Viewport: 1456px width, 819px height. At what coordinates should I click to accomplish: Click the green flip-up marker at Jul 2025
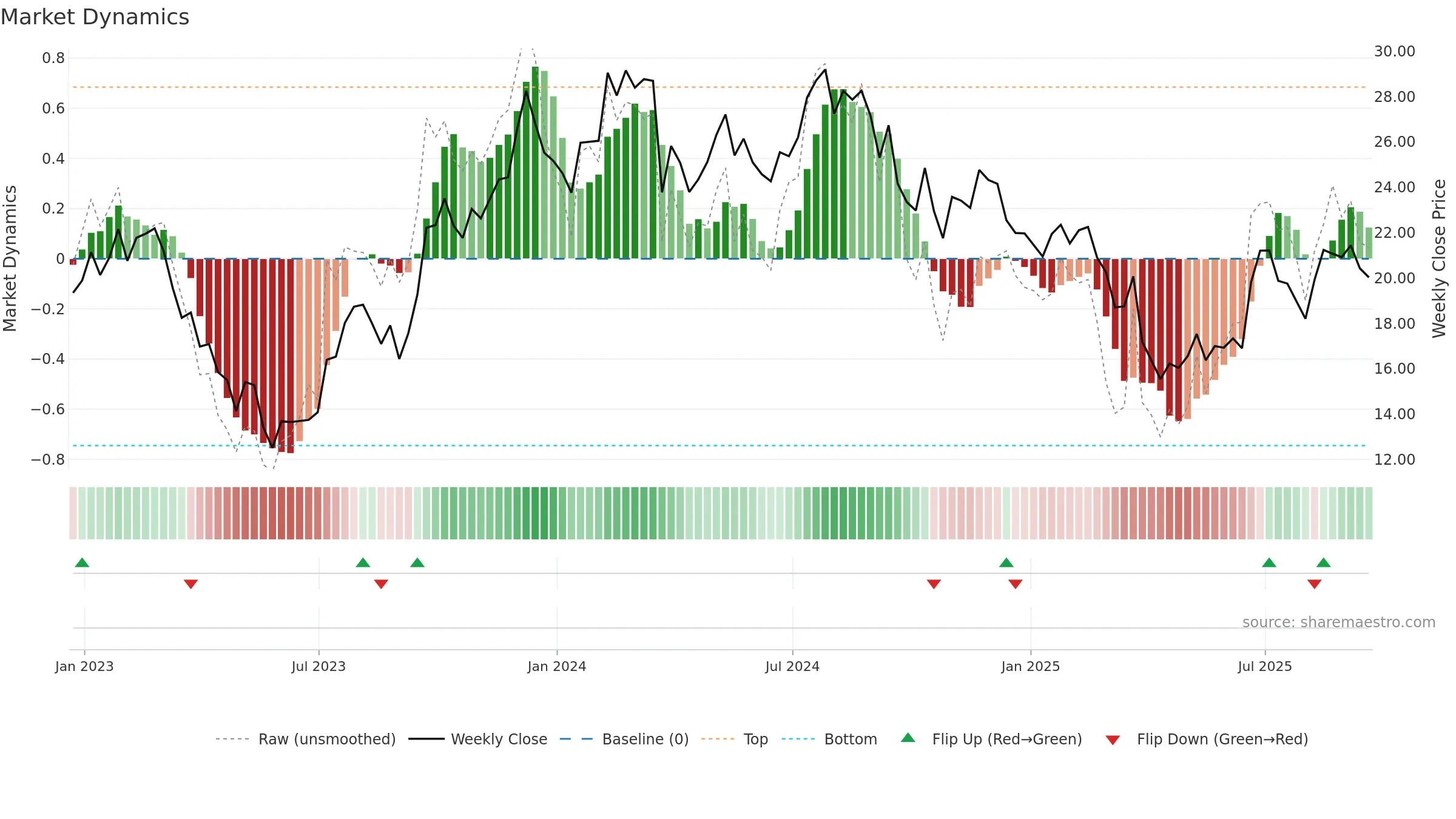tap(1269, 562)
